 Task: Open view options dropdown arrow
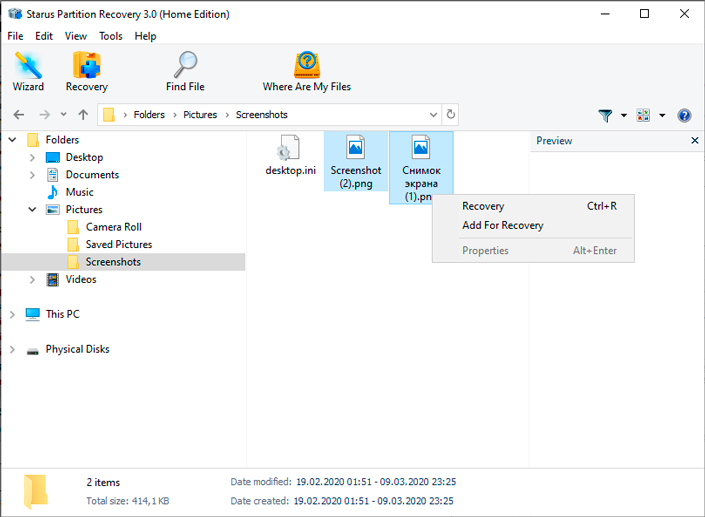[x=662, y=116]
